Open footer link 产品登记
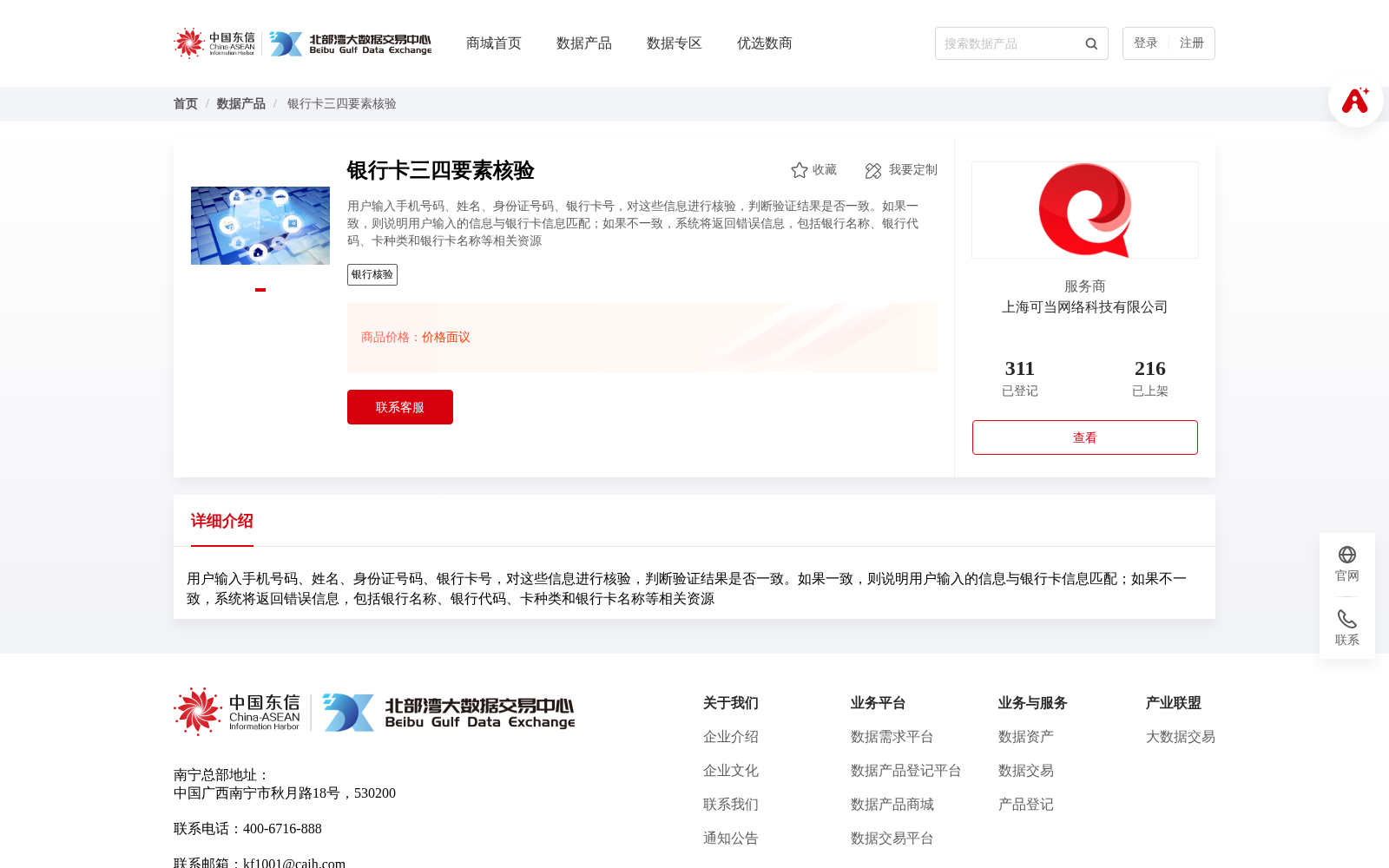This screenshot has height=868, width=1389. coord(1026,805)
